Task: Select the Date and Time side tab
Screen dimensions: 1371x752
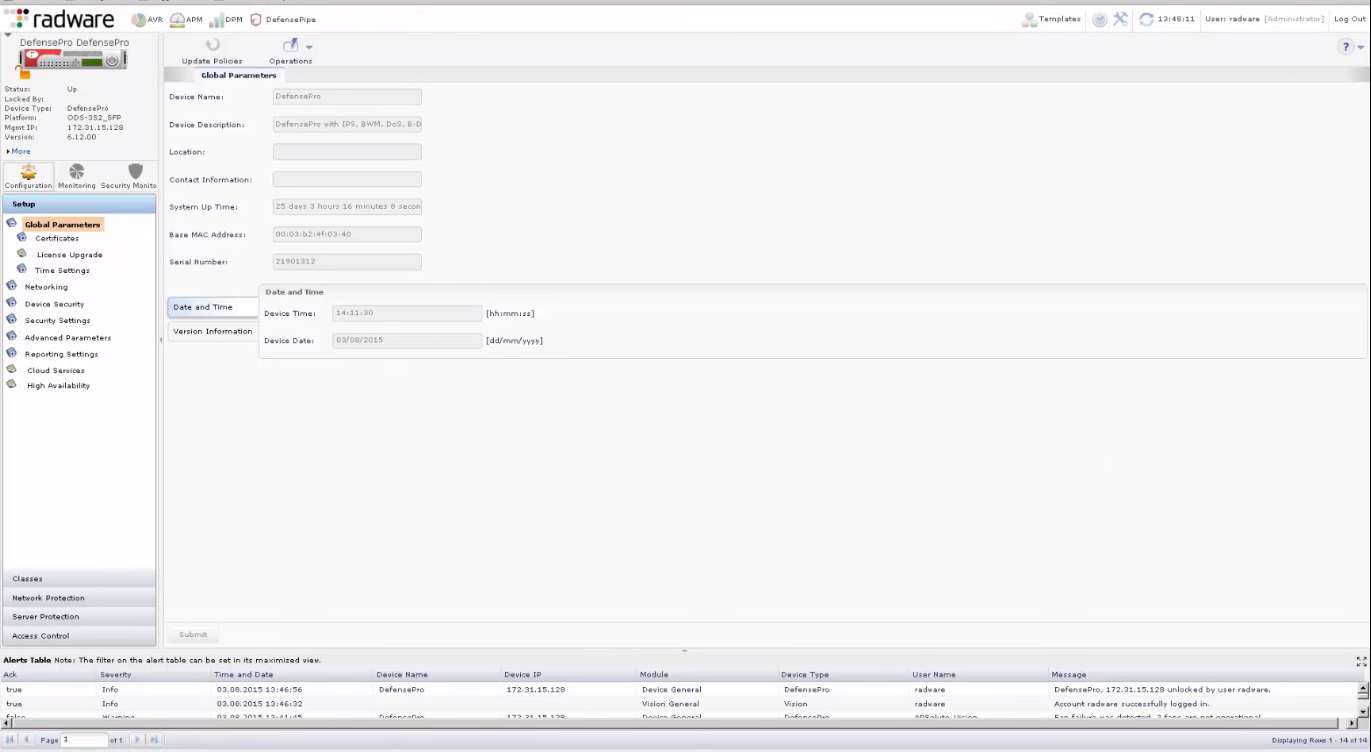Action: pos(212,307)
